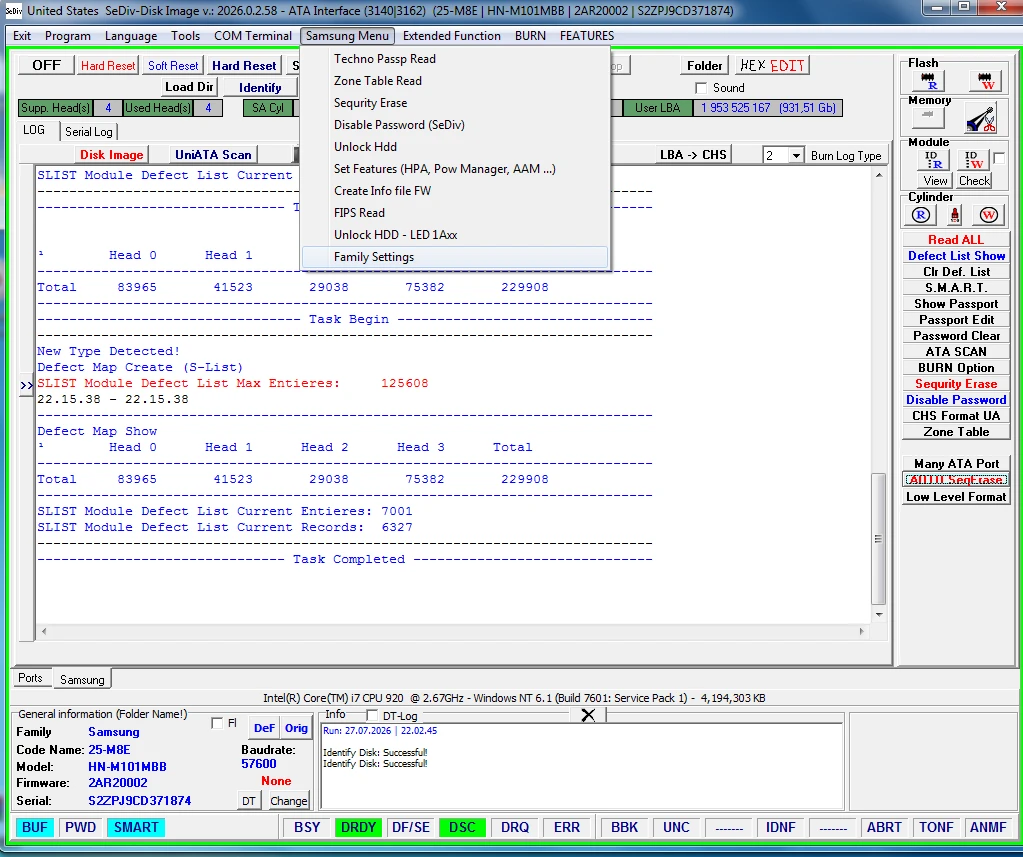1023x857 pixels.
Task: Click the Flash read (R) icon
Action: coord(927,82)
